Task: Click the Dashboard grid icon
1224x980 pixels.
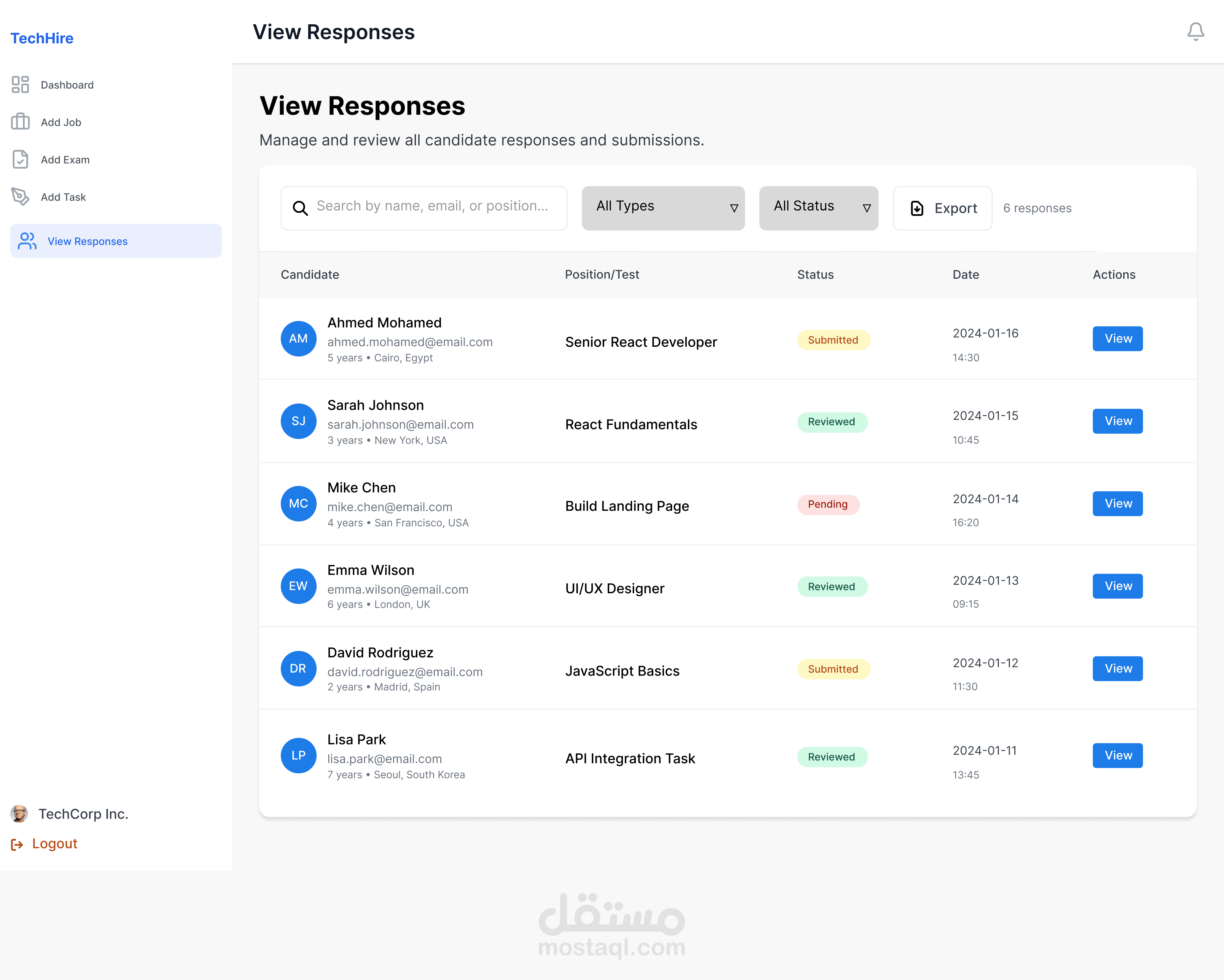Action: click(20, 85)
